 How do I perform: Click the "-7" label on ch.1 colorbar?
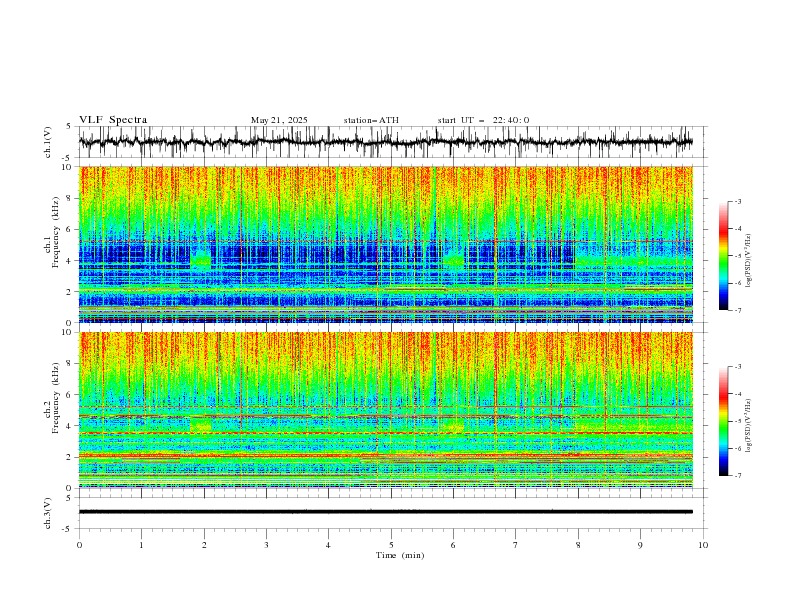pos(738,310)
